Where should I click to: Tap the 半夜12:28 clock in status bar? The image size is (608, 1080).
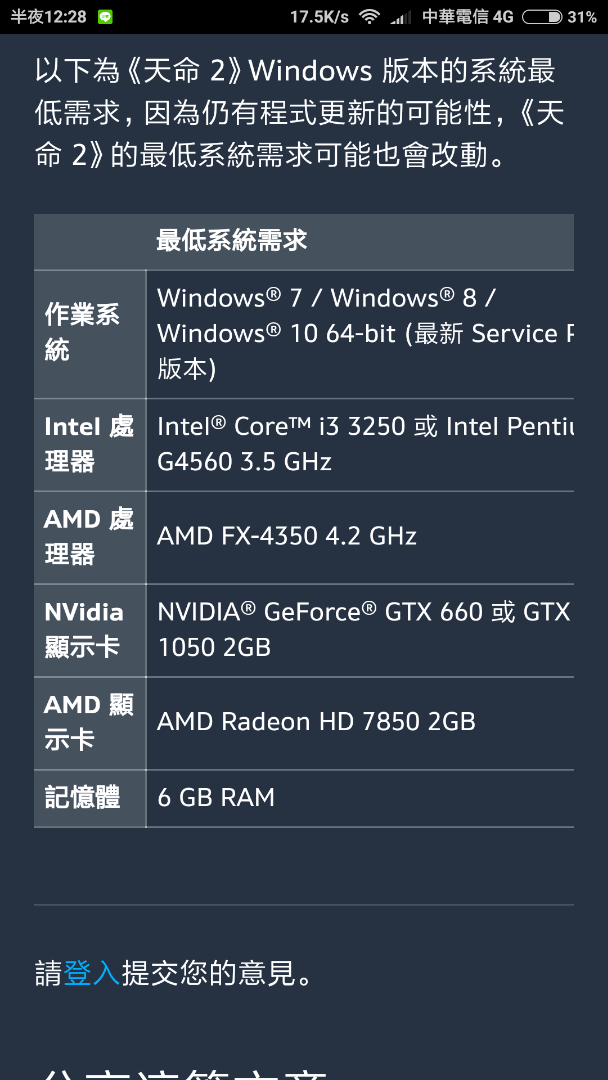tap(48, 17)
